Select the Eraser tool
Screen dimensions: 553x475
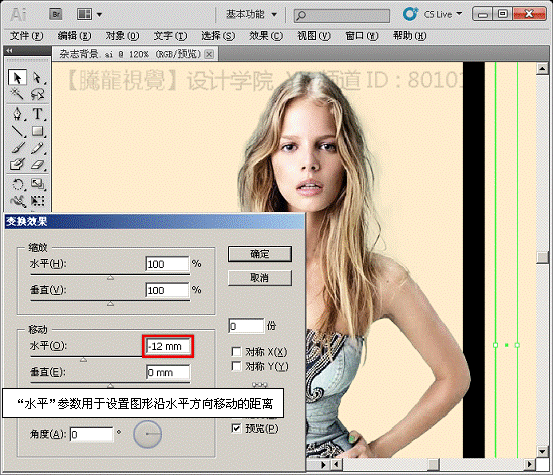tap(37, 164)
